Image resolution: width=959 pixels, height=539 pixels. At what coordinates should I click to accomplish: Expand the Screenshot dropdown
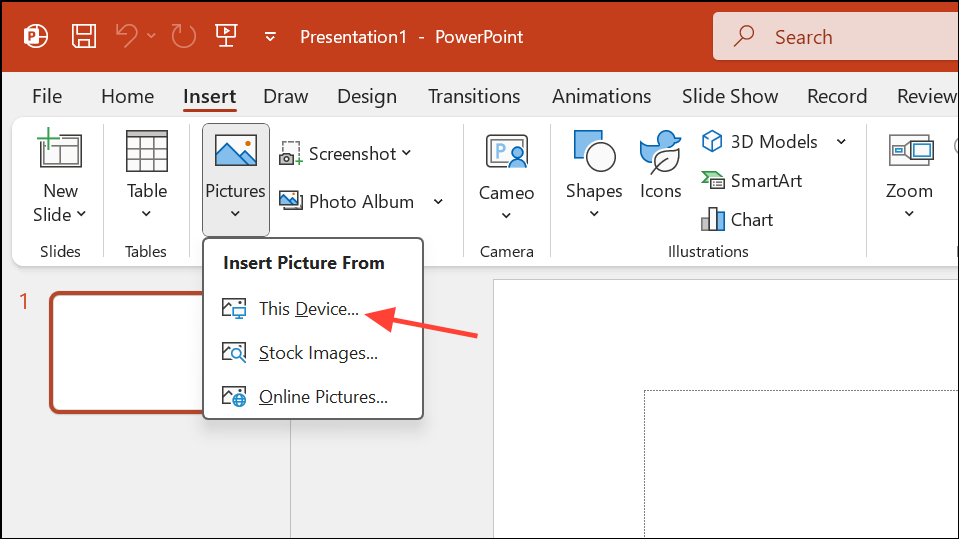pyautogui.click(x=406, y=154)
